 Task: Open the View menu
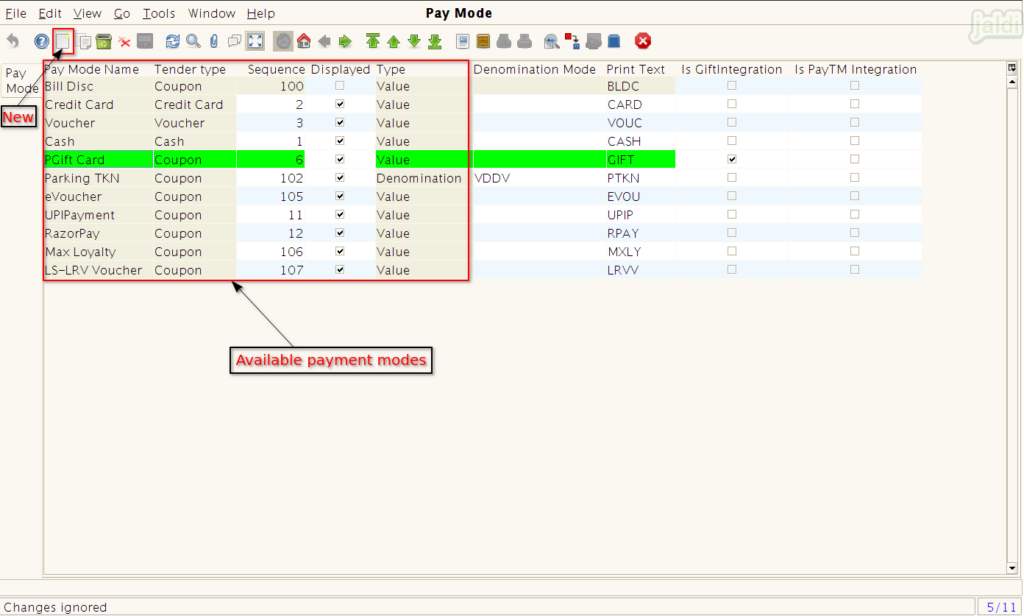pos(87,13)
